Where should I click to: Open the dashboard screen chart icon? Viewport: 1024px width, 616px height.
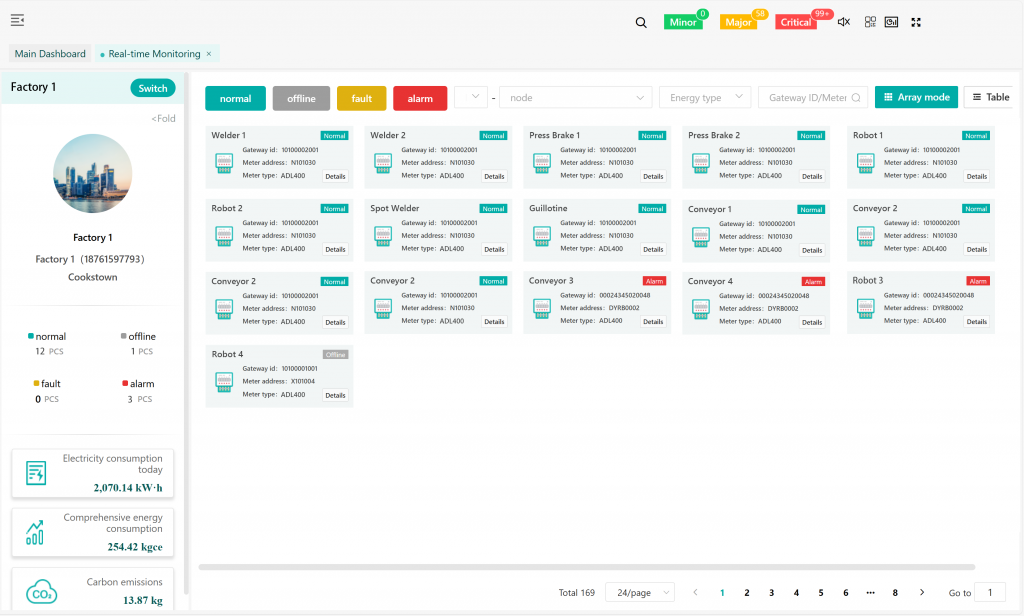pyautogui.click(x=892, y=22)
